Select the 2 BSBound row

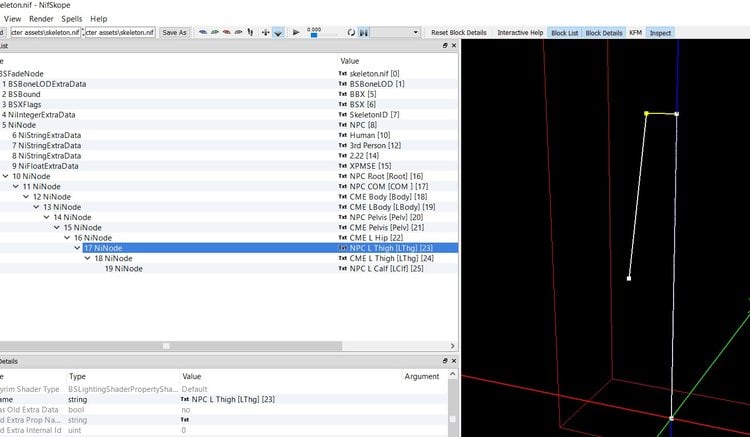pos(229,94)
